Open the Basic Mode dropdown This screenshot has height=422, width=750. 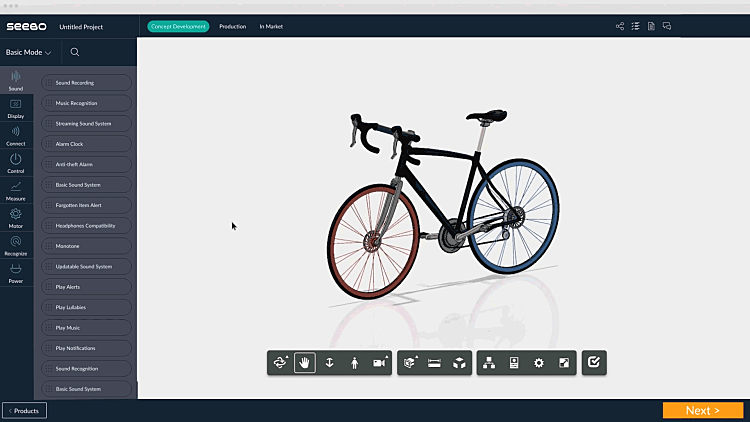click(29, 52)
